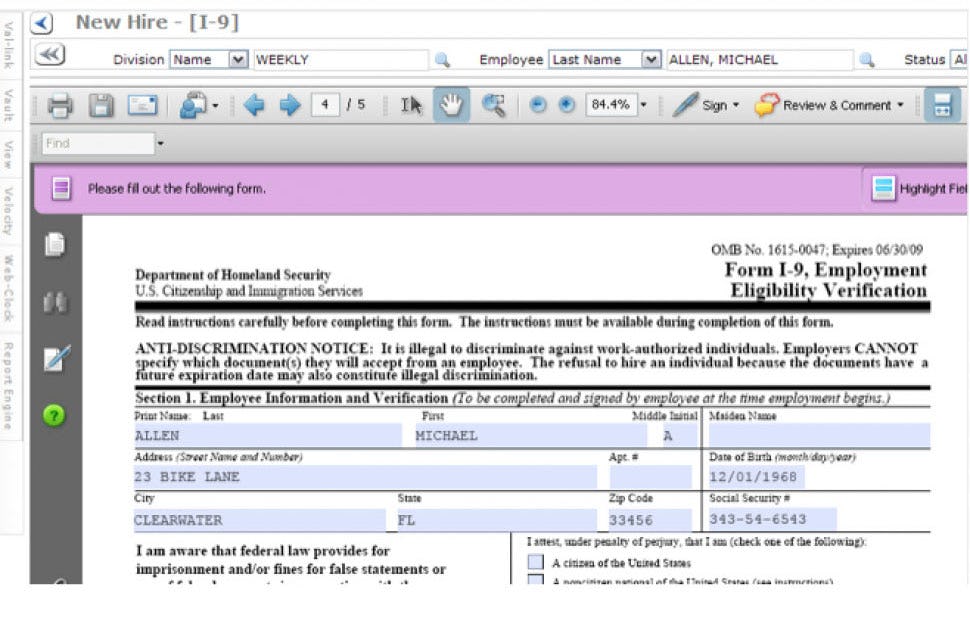Expand the Review & Comment menu
The width and height of the screenshot is (970, 624).
pyautogui.click(x=845, y=105)
